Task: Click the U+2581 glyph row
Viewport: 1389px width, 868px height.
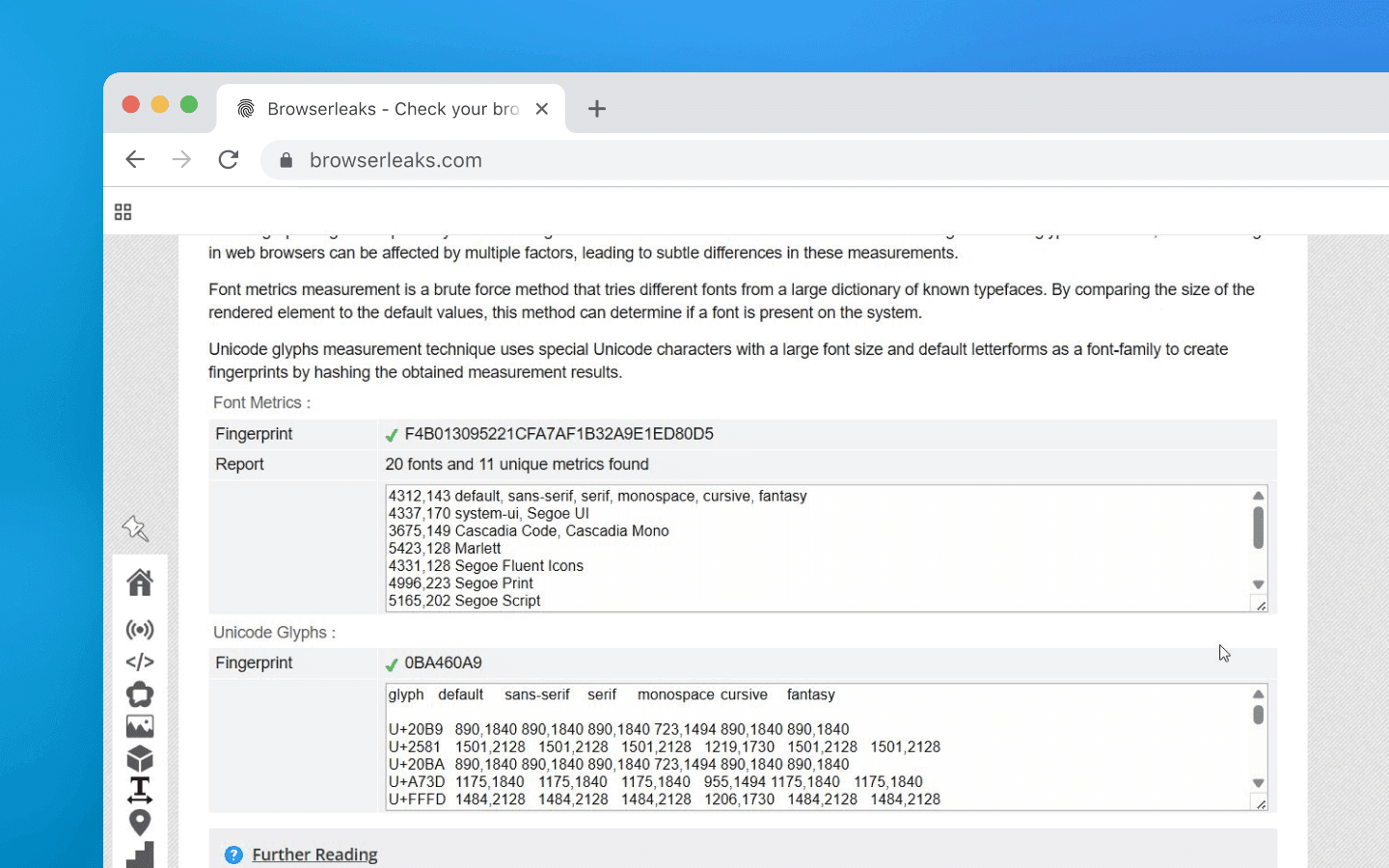Action: coord(665,747)
